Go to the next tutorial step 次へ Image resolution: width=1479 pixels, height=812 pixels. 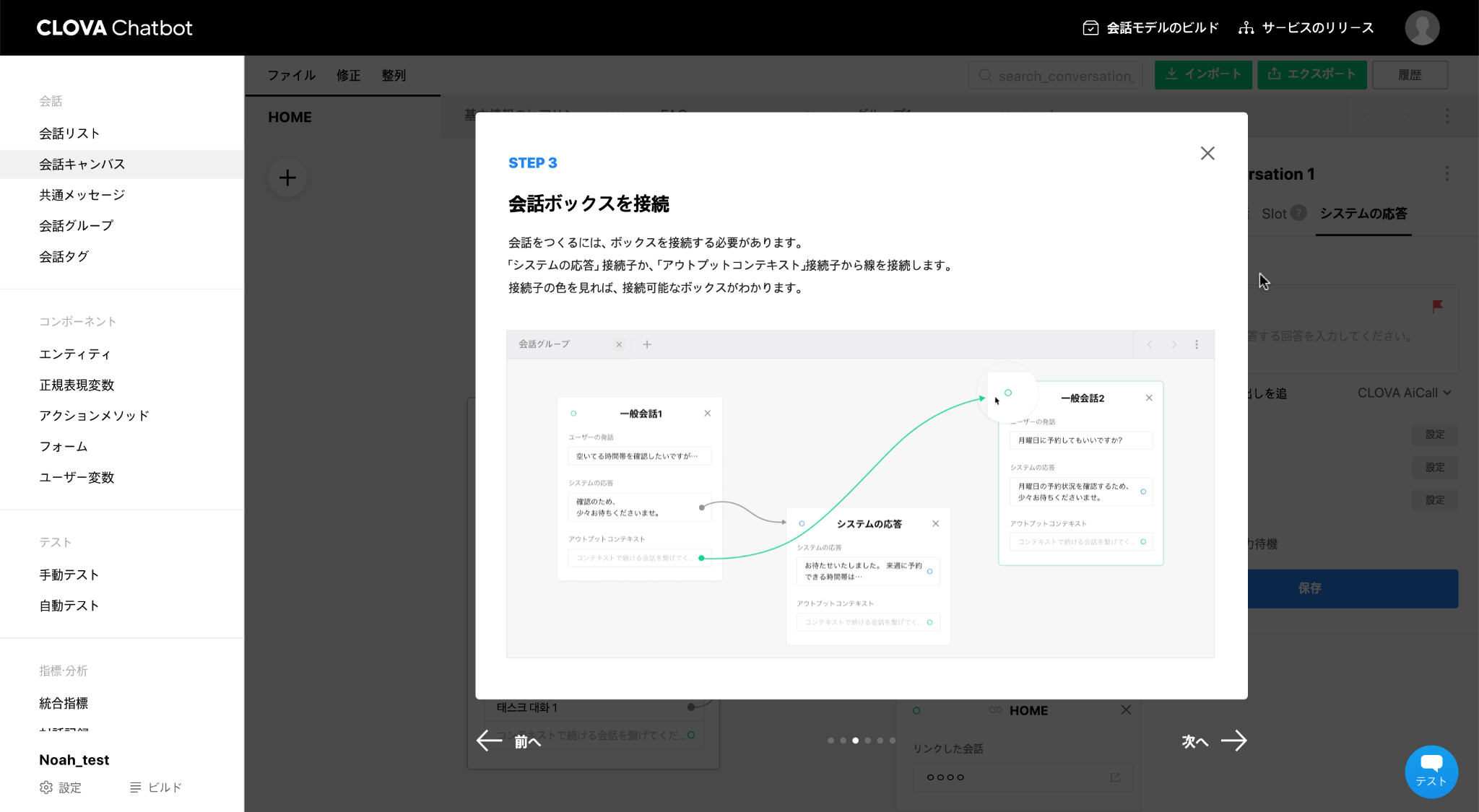1214,741
